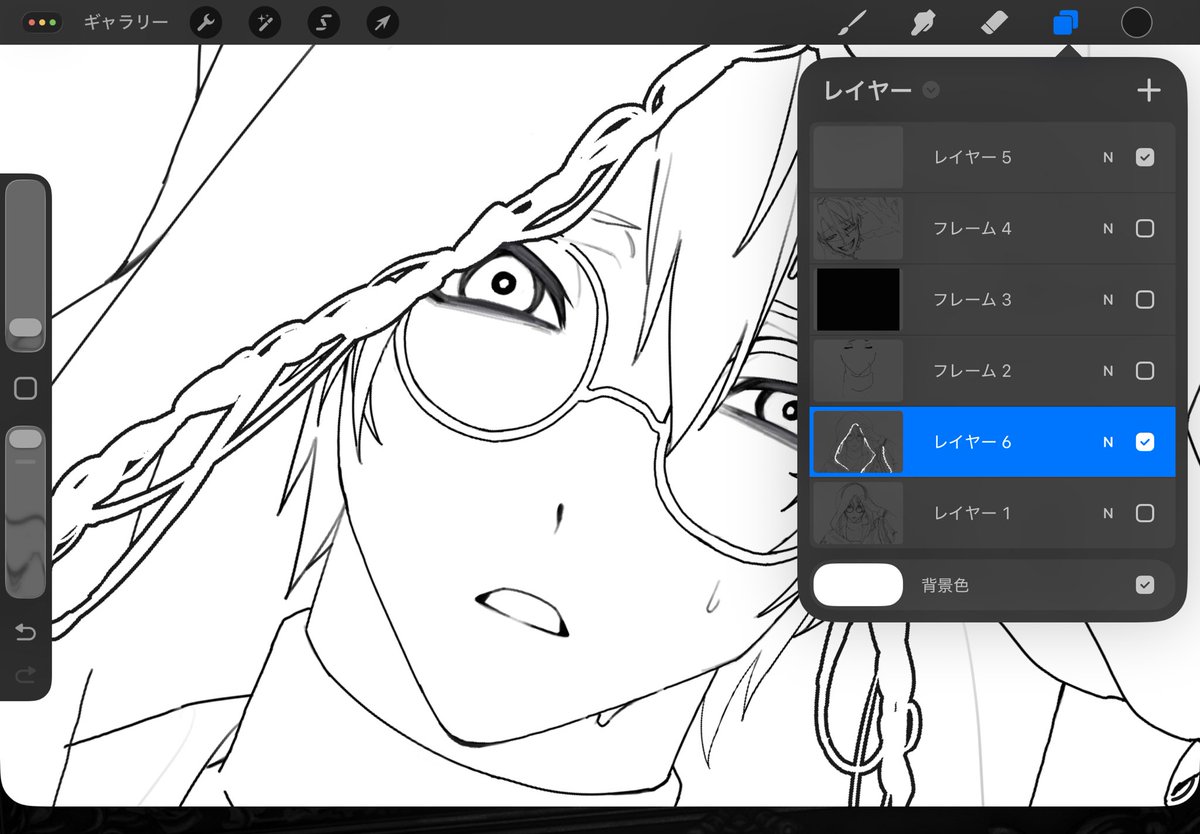Image resolution: width=1200 pixels, height=834 pixels.
Task: Open blend mode N for レイヤー 1
Action: pos(1108,513)
